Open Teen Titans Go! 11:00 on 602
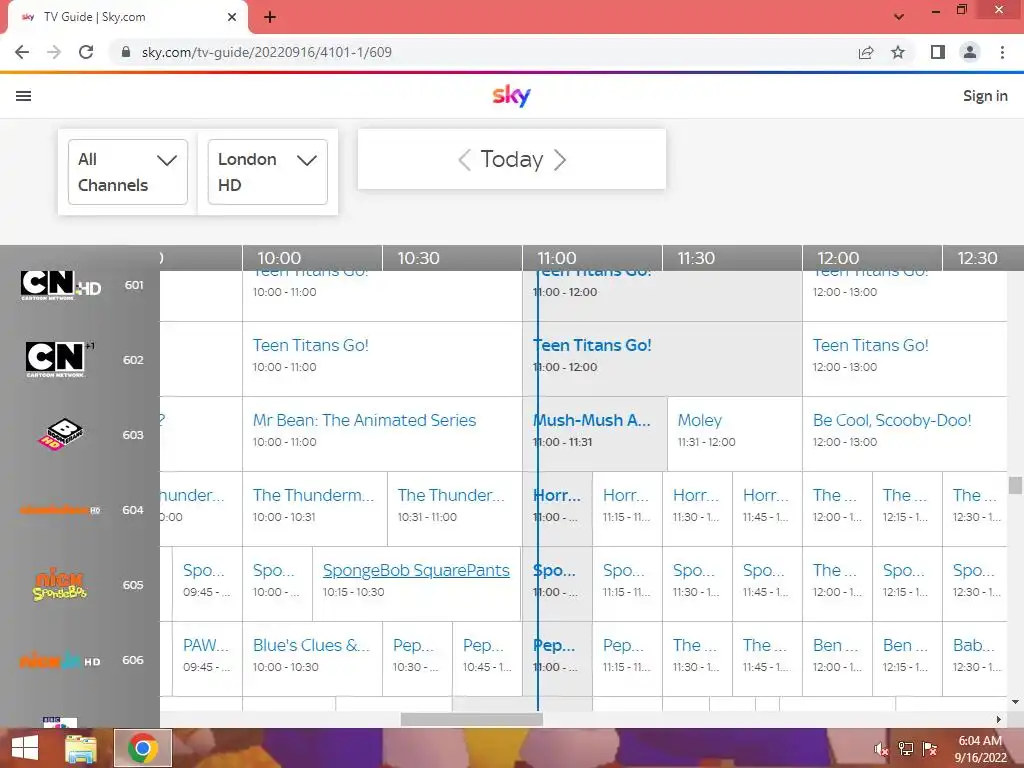 (662, 359)
